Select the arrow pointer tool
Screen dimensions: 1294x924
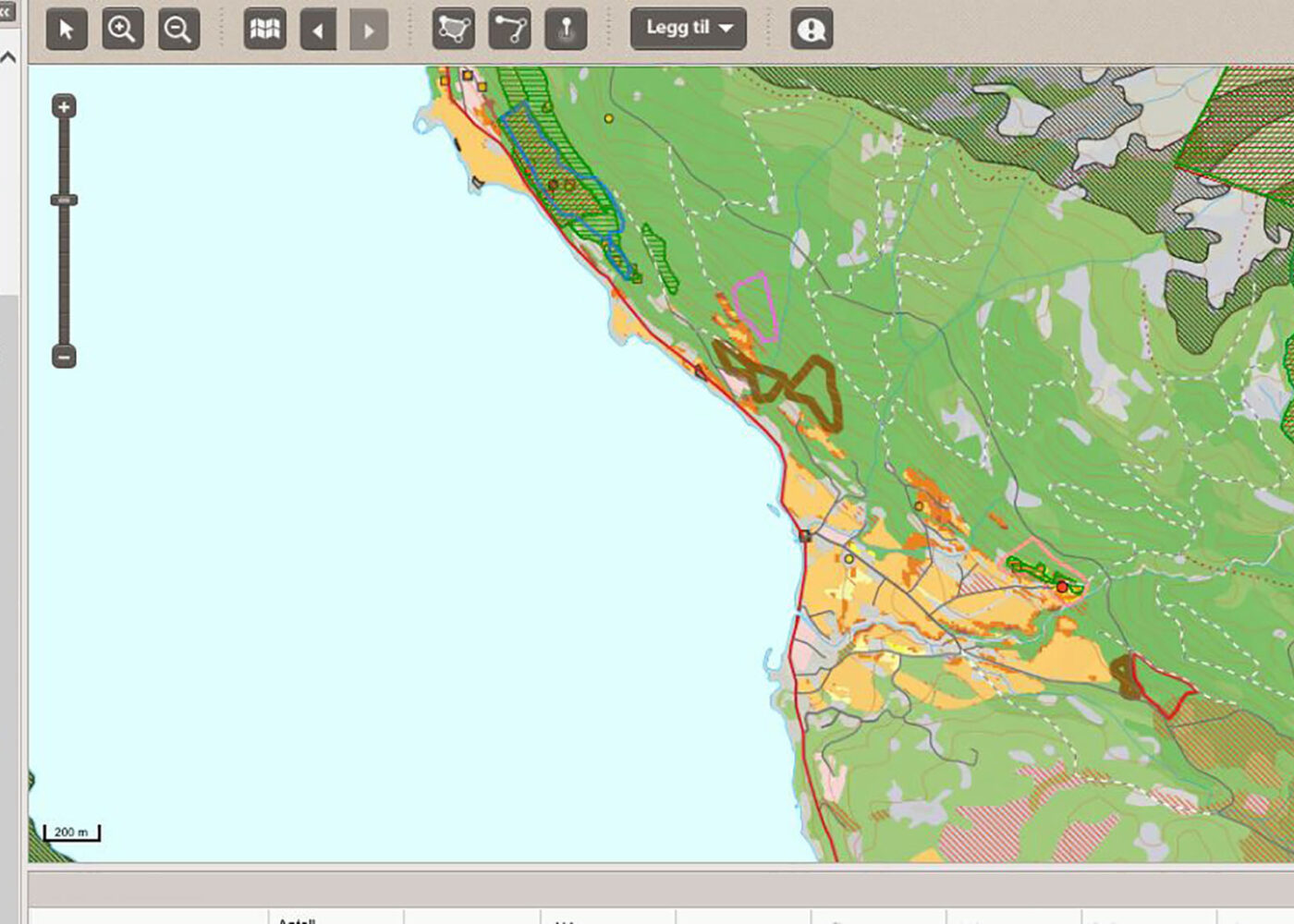click(x=67, y=30)
